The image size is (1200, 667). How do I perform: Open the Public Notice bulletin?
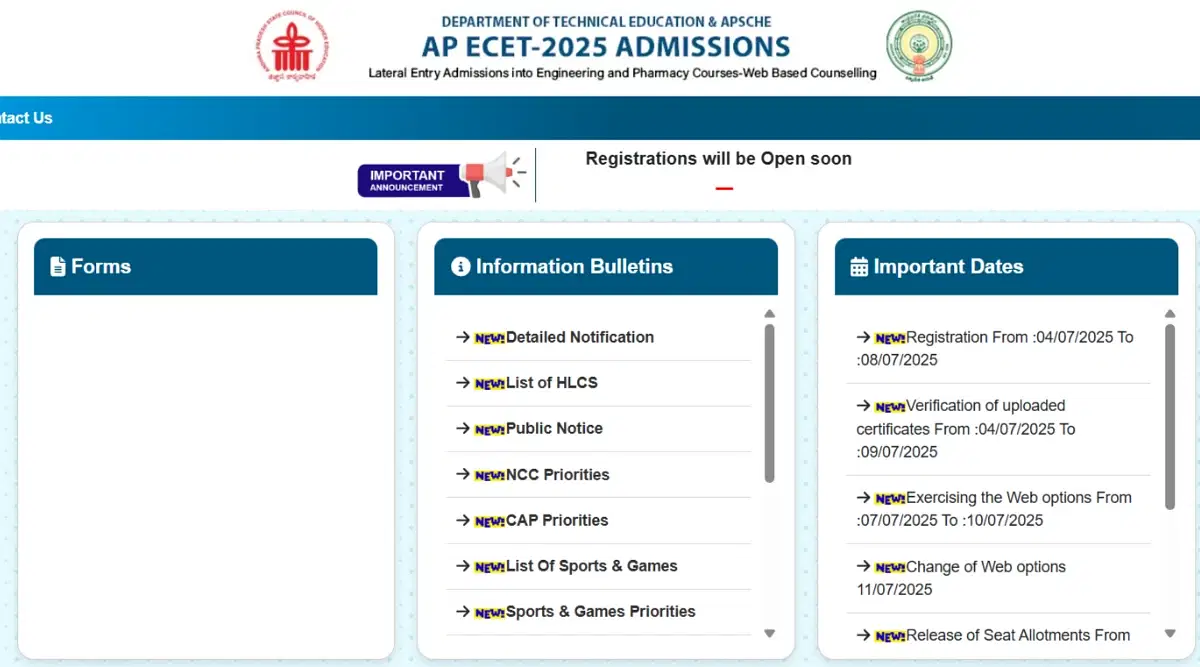coord(554,428)
